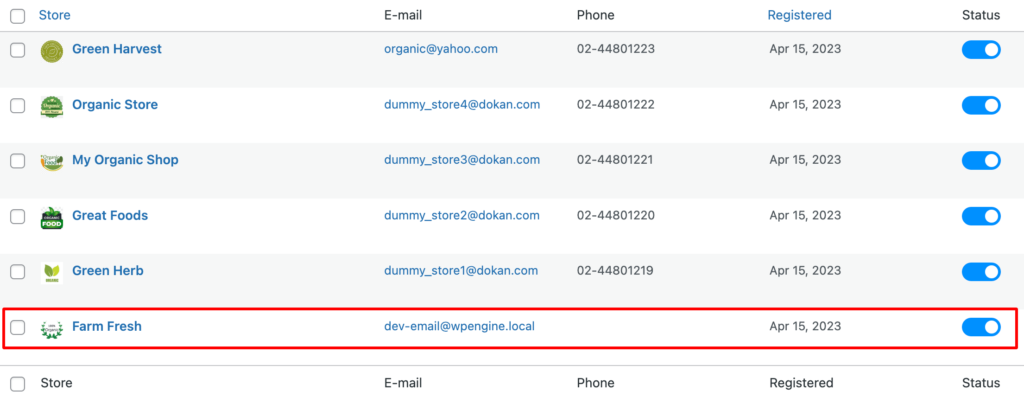Tick the checkbox for Organic Store
The height and width of the screenshot is (398, 1024).
(x=18, y=105)
